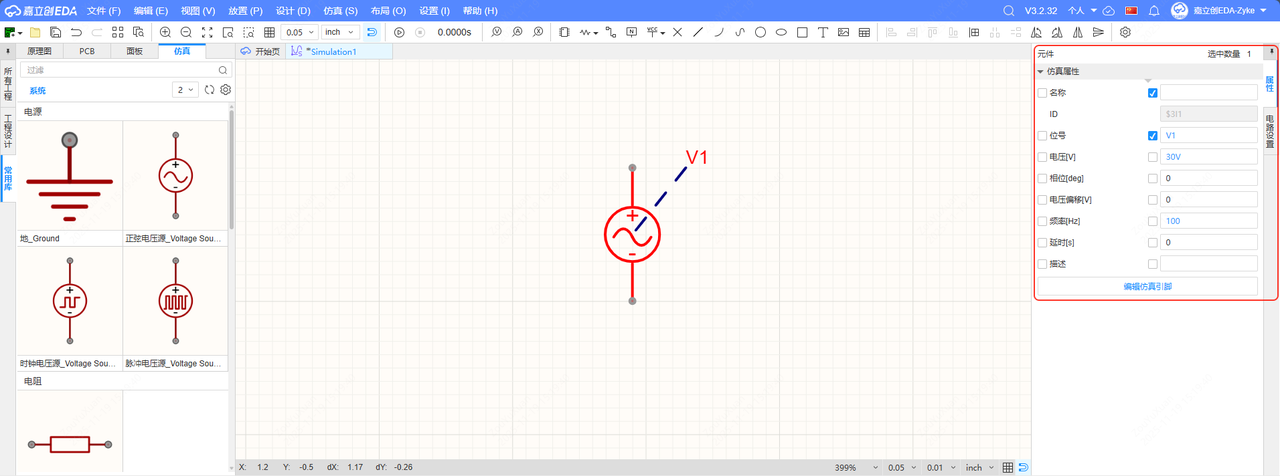Click the 系统 library link
The width and height of the screenshot is (1280, 476).
click(x=37, y=90)
